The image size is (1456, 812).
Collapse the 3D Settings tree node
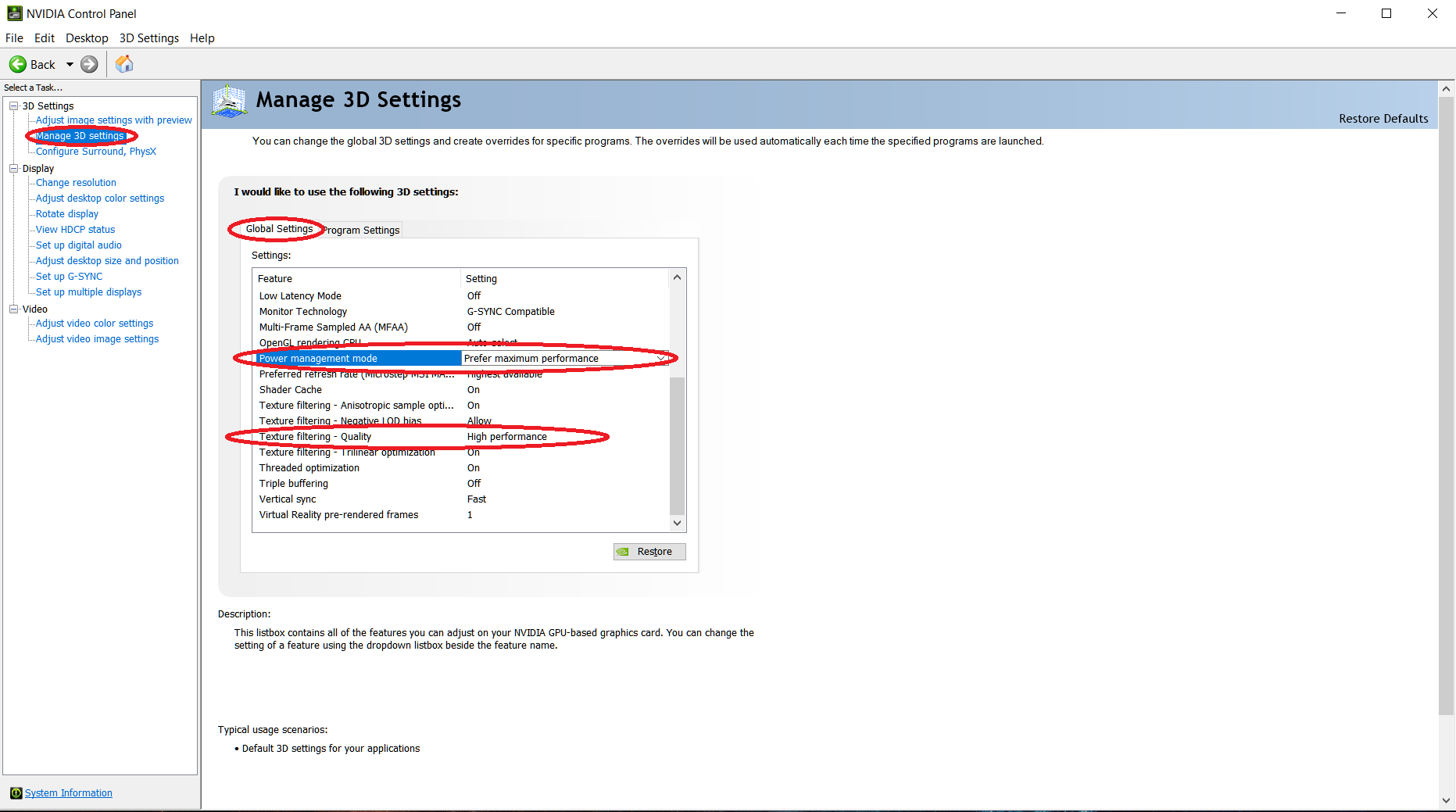coord(13,106)
